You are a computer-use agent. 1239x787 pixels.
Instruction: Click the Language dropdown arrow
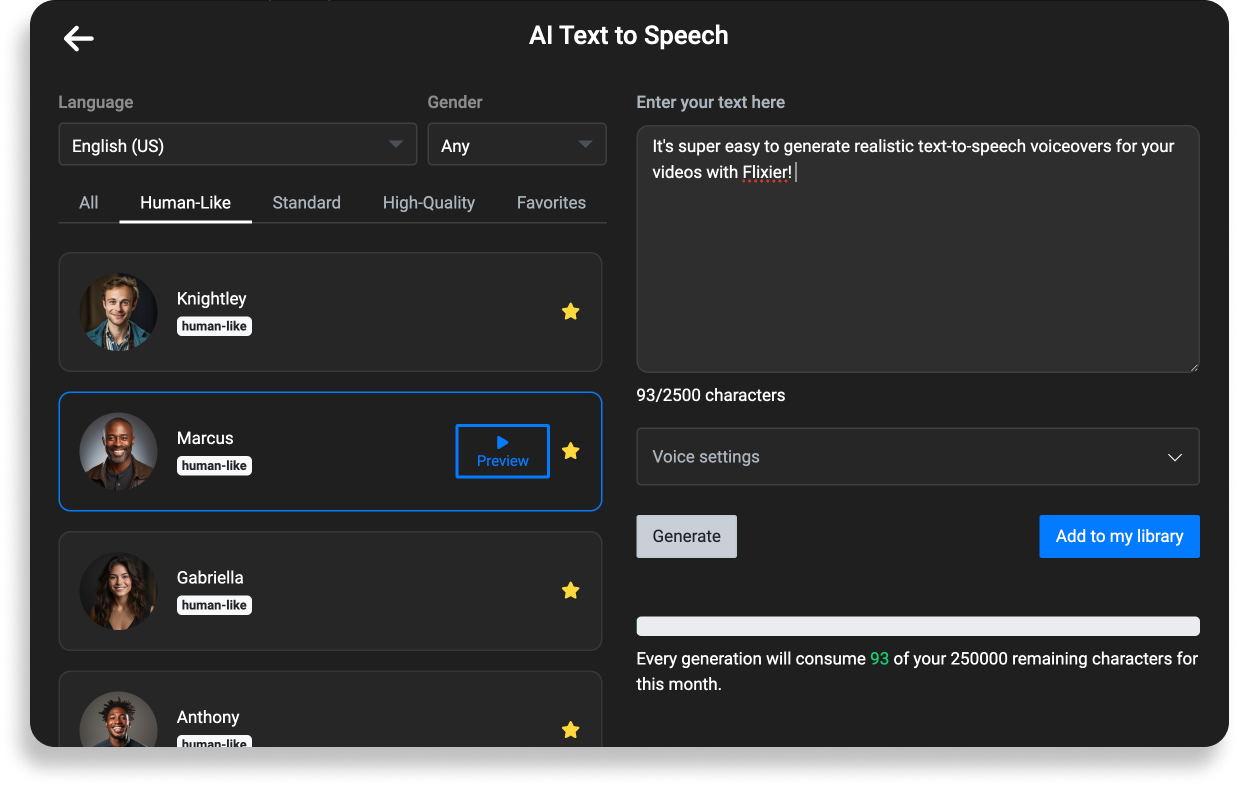(x=394, y=144)
